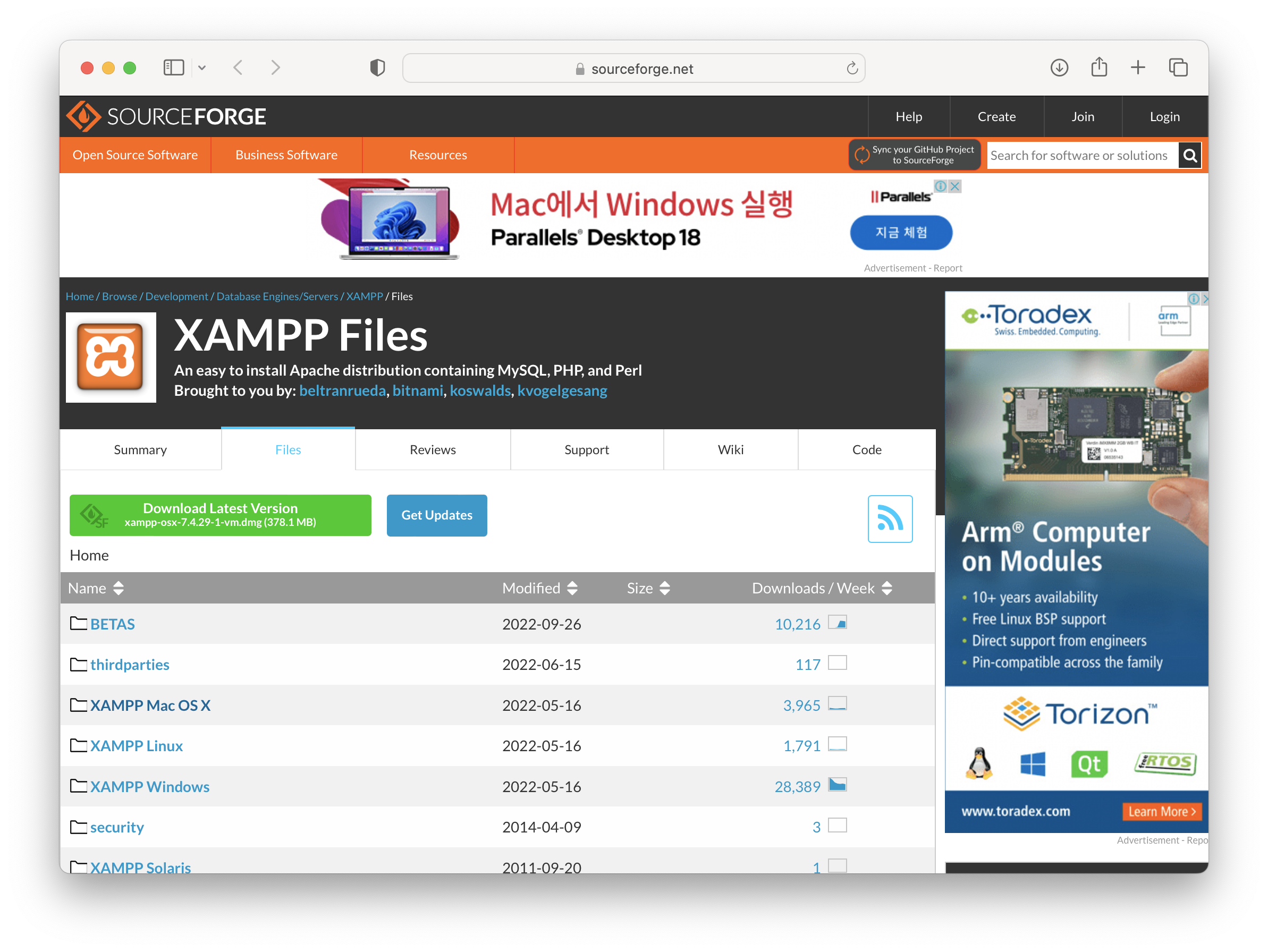Click the RSS feed icon
1268x952 pixels.
pos(890,518)
